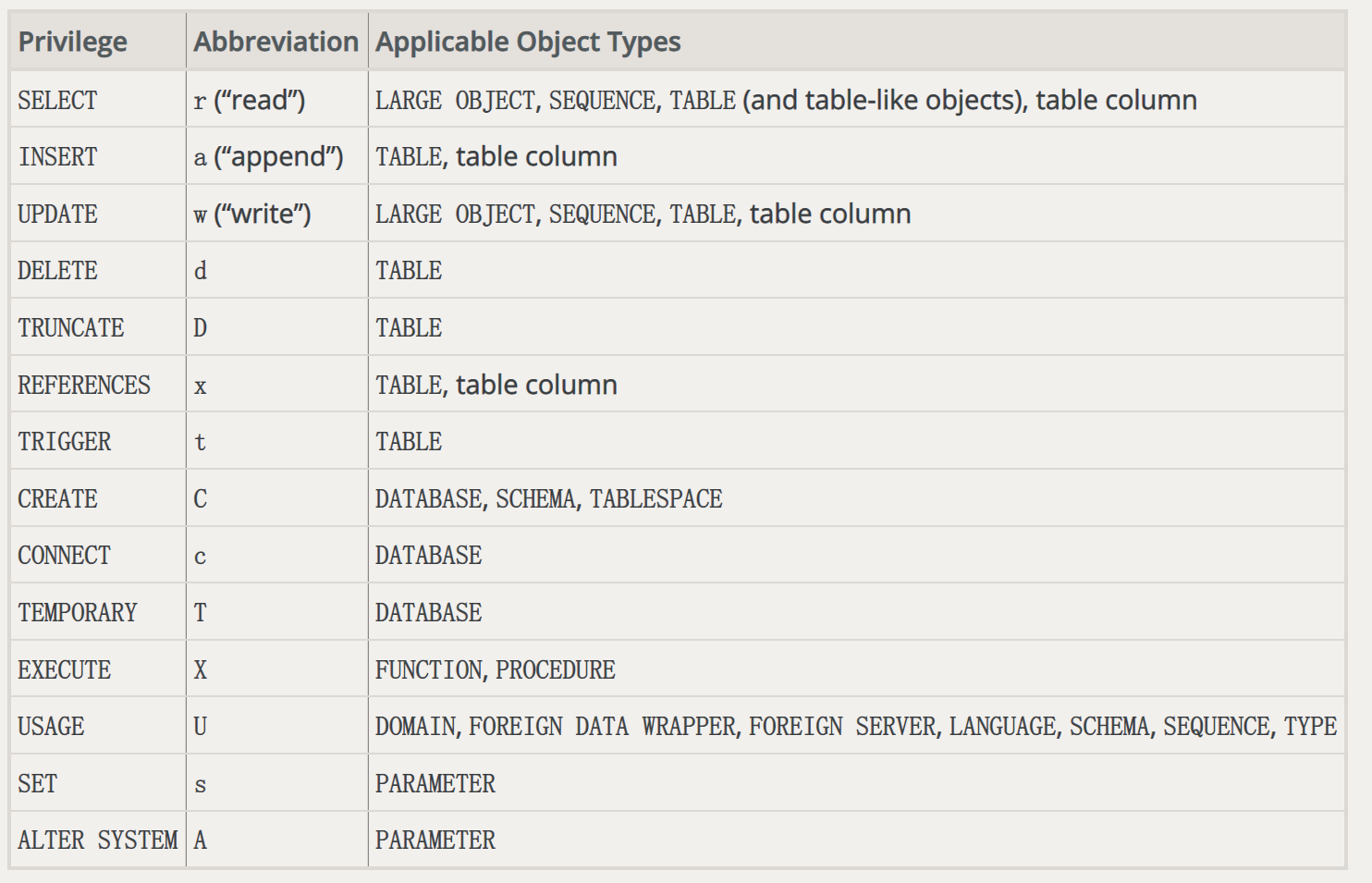The width and height of the screenshot is (1372, 883).
Task: Click the Privilege column header
Action: coord(73,42)
